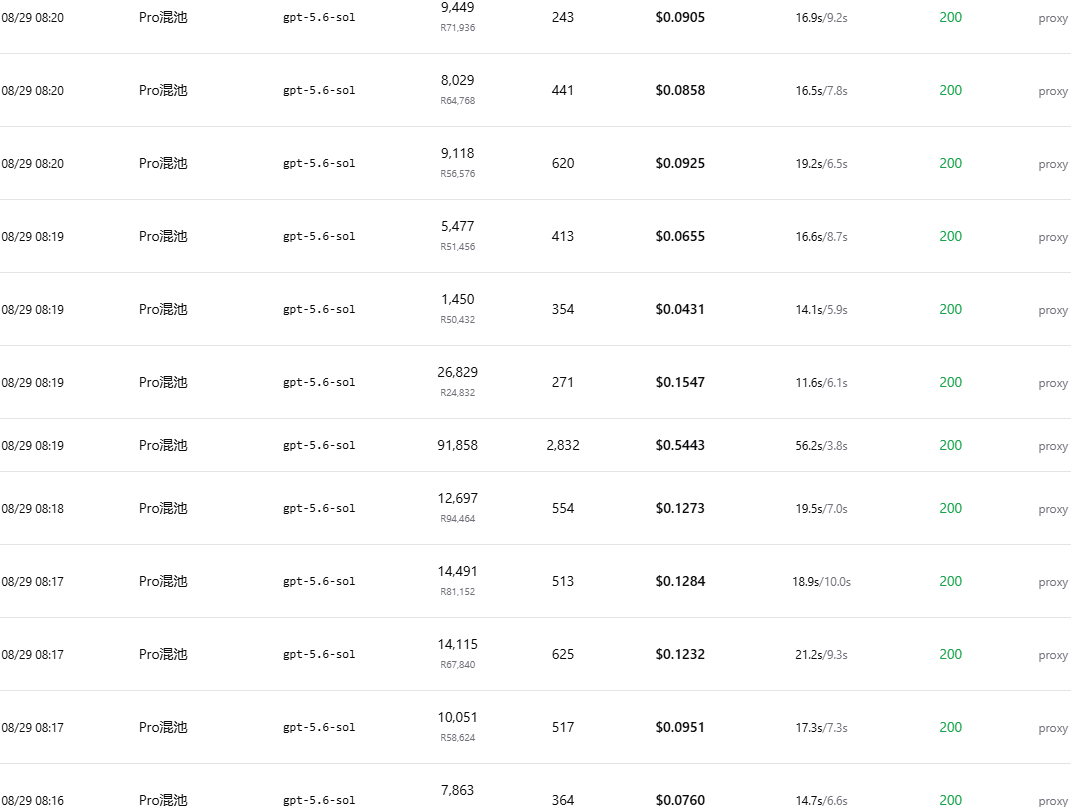Select the 18.9s/10.0s timing value
This screenshot has height=807, width=1071.
tap(821, 582)
